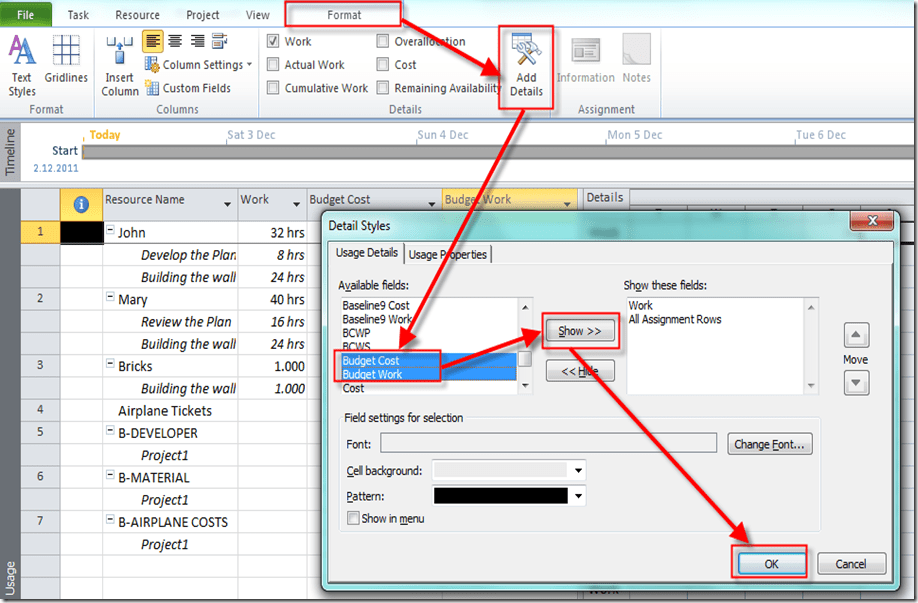The image size is (918, 603).
Task: Click OK in Detail Styles dialog
Action: click(771, 564)
